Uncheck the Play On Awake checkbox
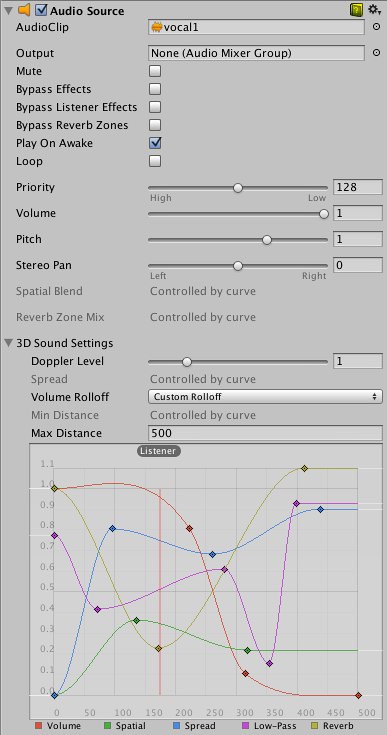This screenshot has height=735, width=387. pyautogui.click(x=155, y=143)
